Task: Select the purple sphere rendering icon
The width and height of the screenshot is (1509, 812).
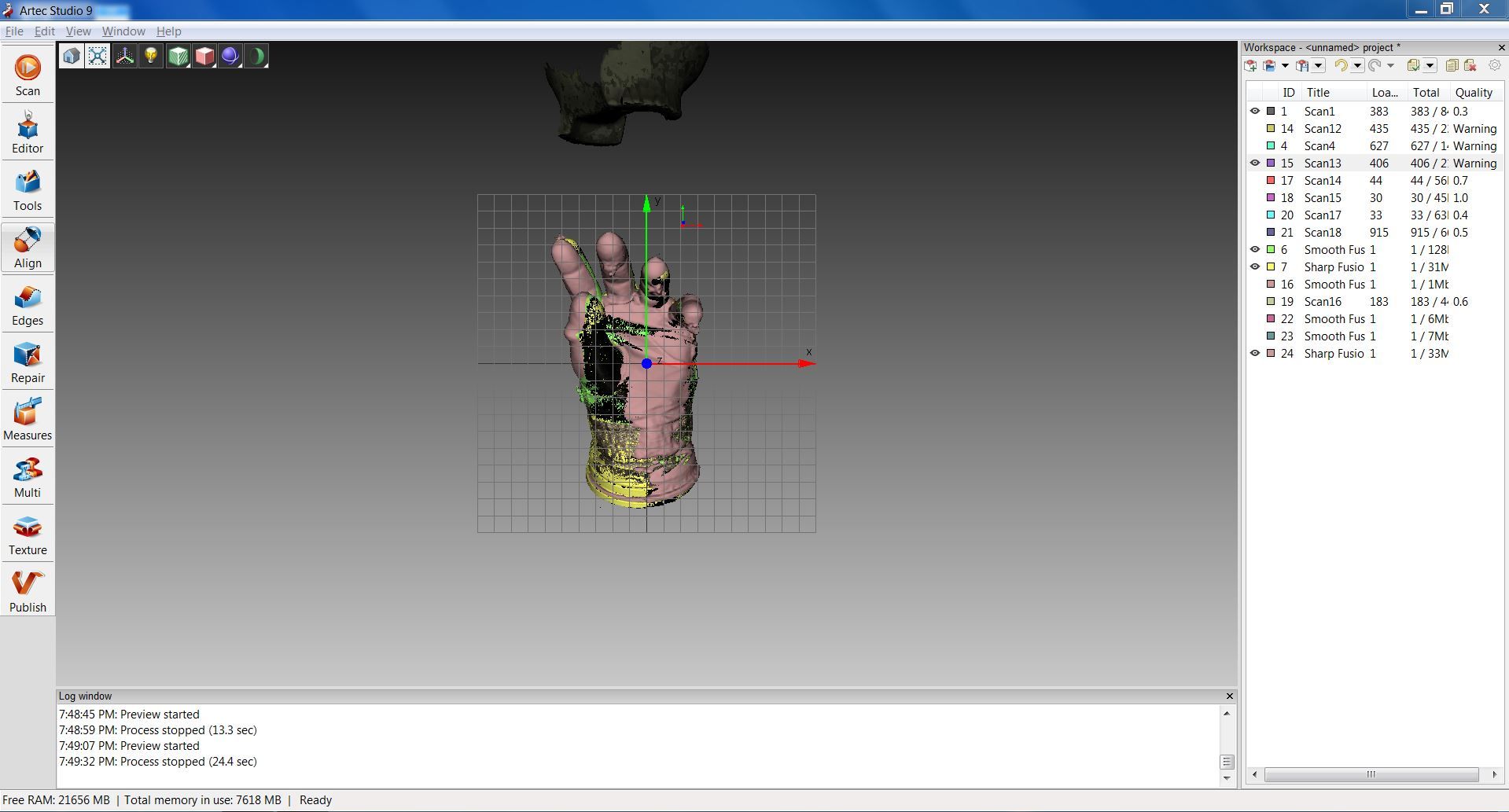Action: pos(230,56)
